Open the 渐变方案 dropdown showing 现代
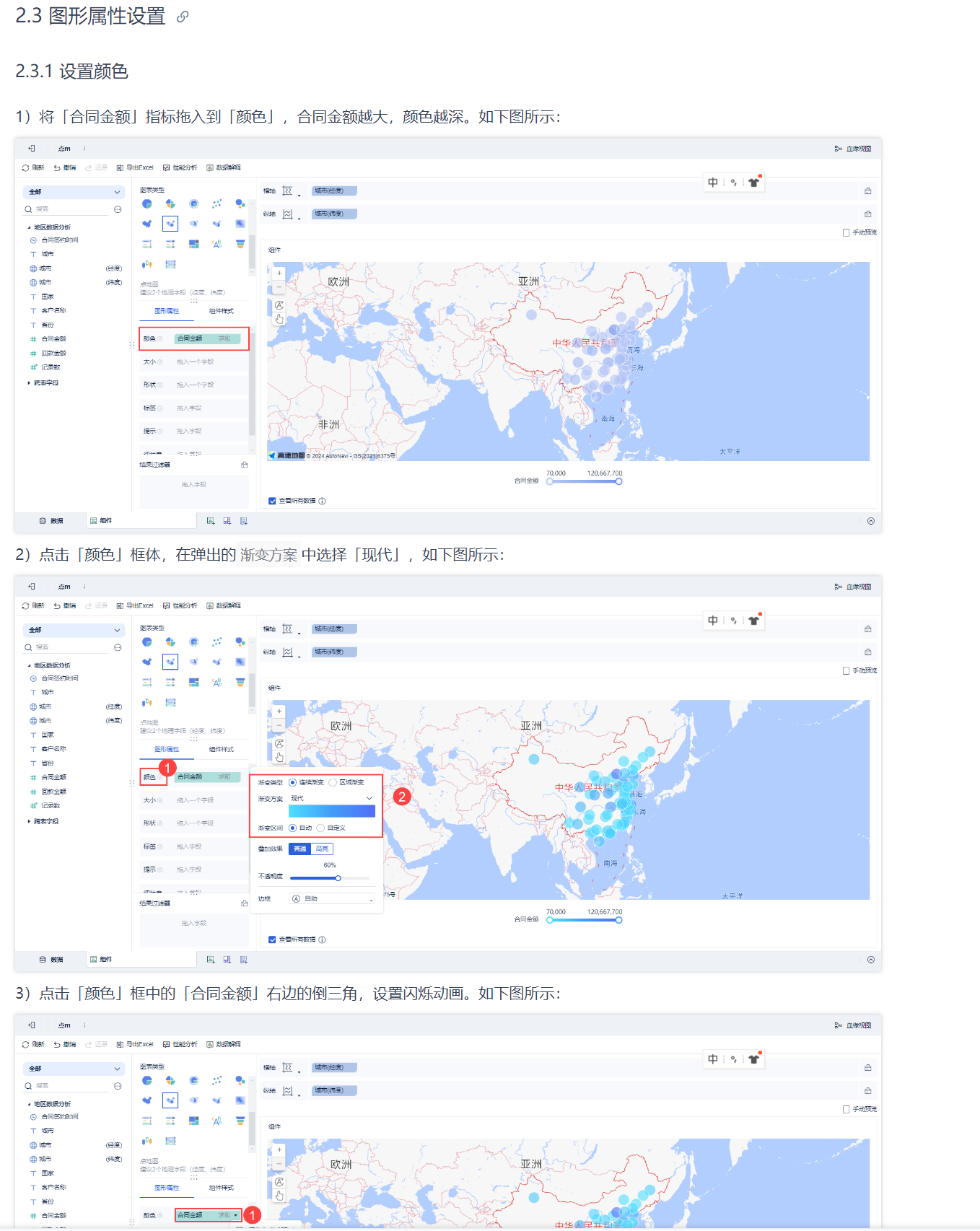The image size is (980, 1231). (332, 798)
